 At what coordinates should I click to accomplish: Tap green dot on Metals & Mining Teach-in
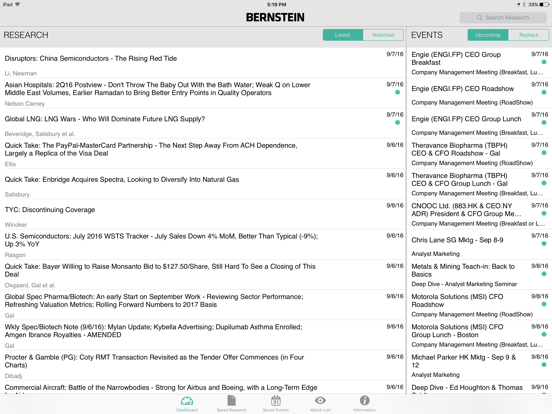click(544, 274)
